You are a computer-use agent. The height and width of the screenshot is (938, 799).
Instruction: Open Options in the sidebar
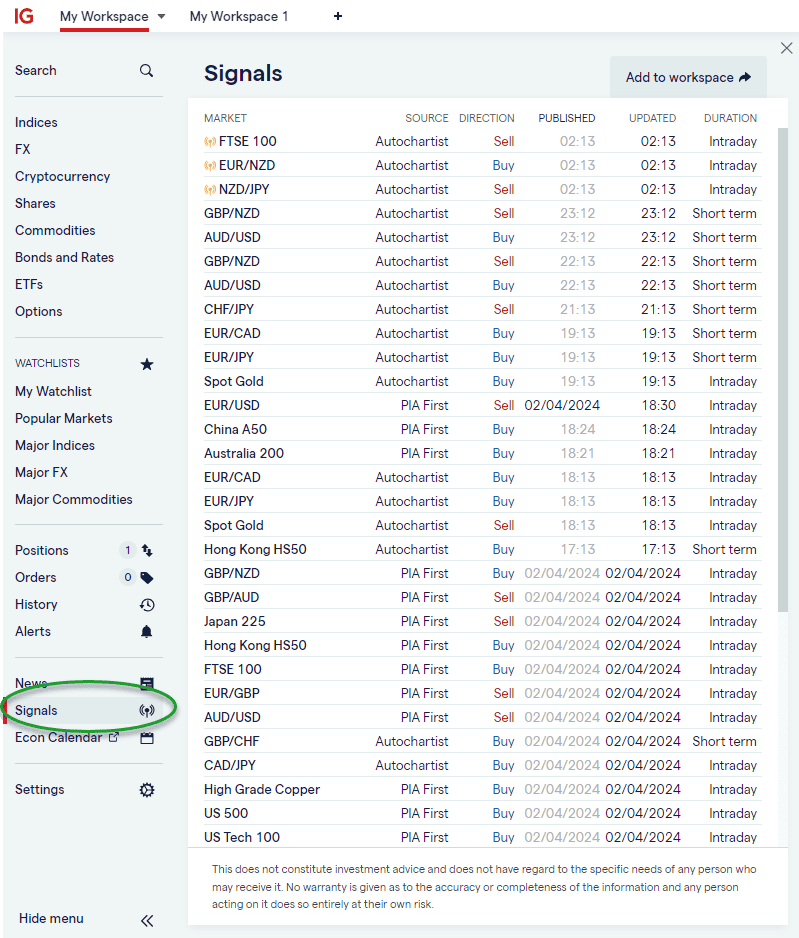[39, 312]
